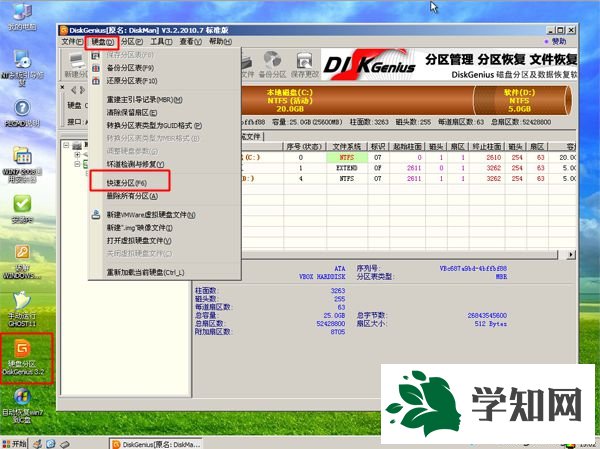The height and width of the screenshot is (449, 600).
Task: Click start cylinder value 2611 in EXTEND row
Action: tap(414, 168)
